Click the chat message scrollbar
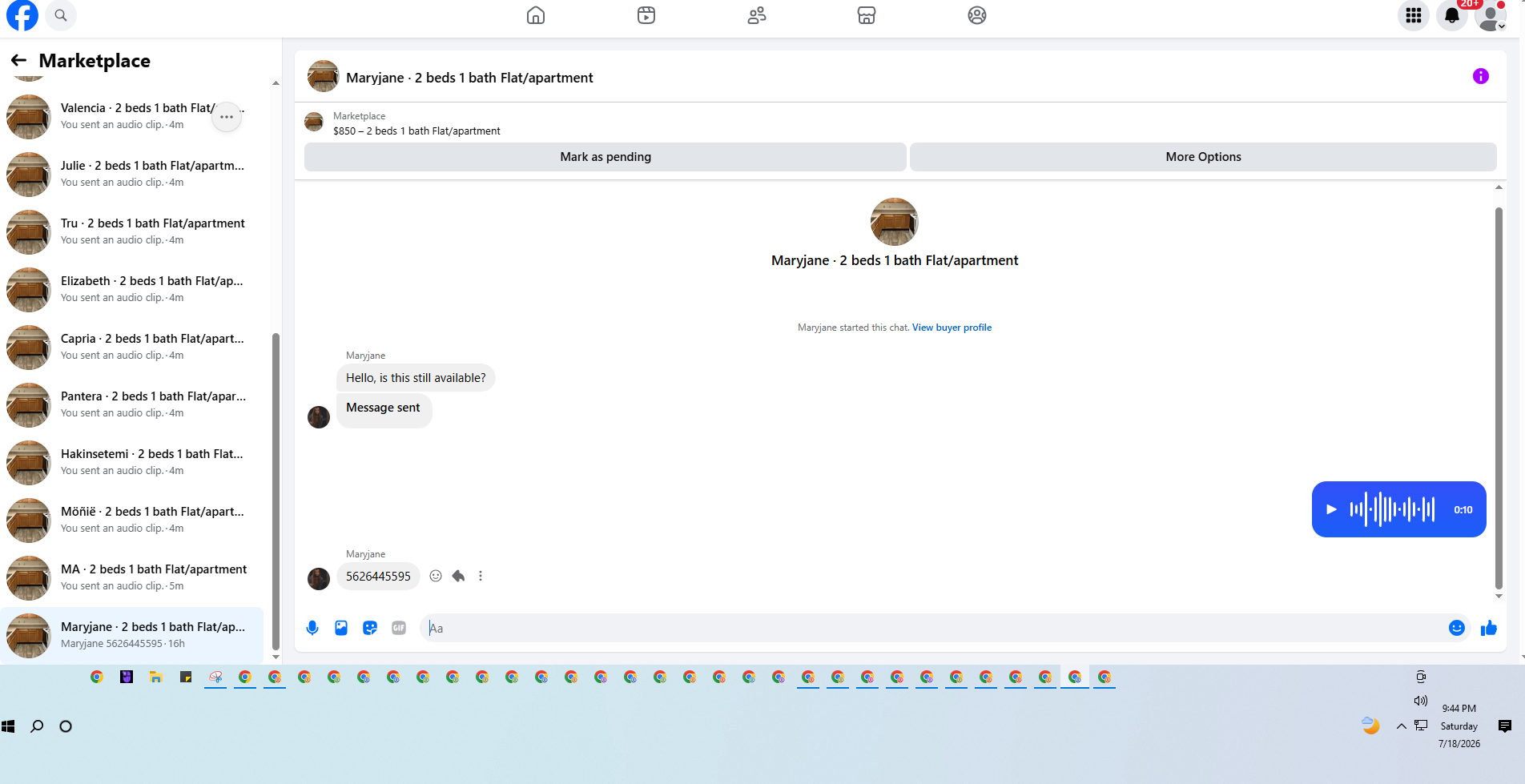The image size is (1525, 784). [1499, 399]
